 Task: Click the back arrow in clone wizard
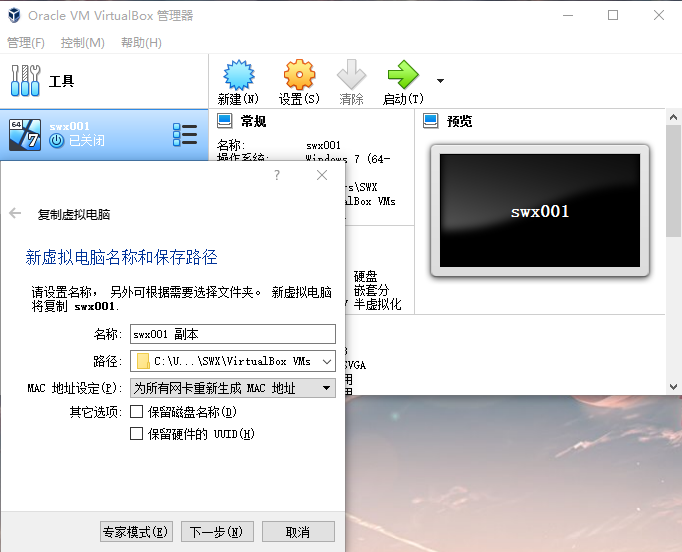pyautogui.click(x=15, y=213)
